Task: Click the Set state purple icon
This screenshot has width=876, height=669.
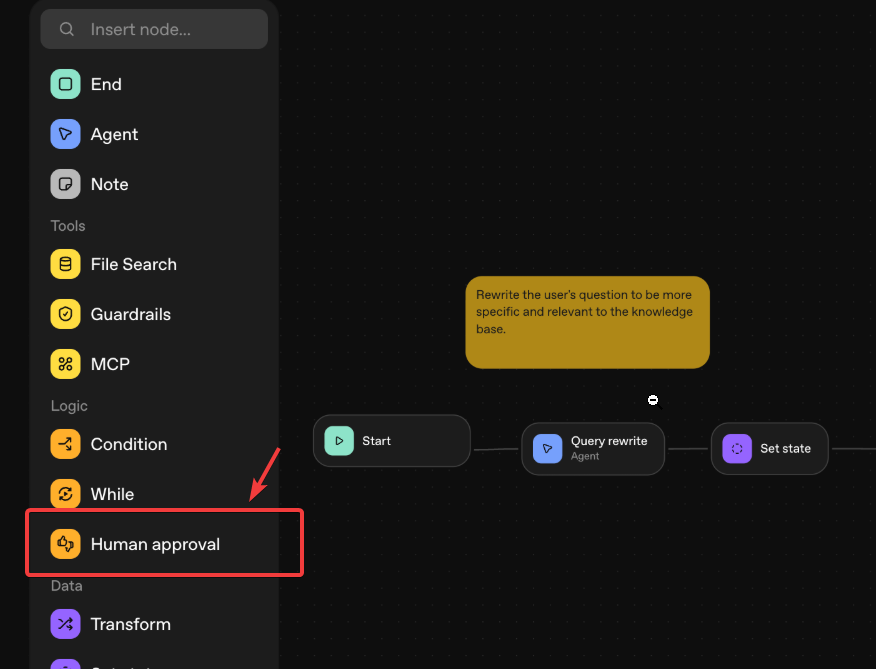Action: [x=737, y=448]
